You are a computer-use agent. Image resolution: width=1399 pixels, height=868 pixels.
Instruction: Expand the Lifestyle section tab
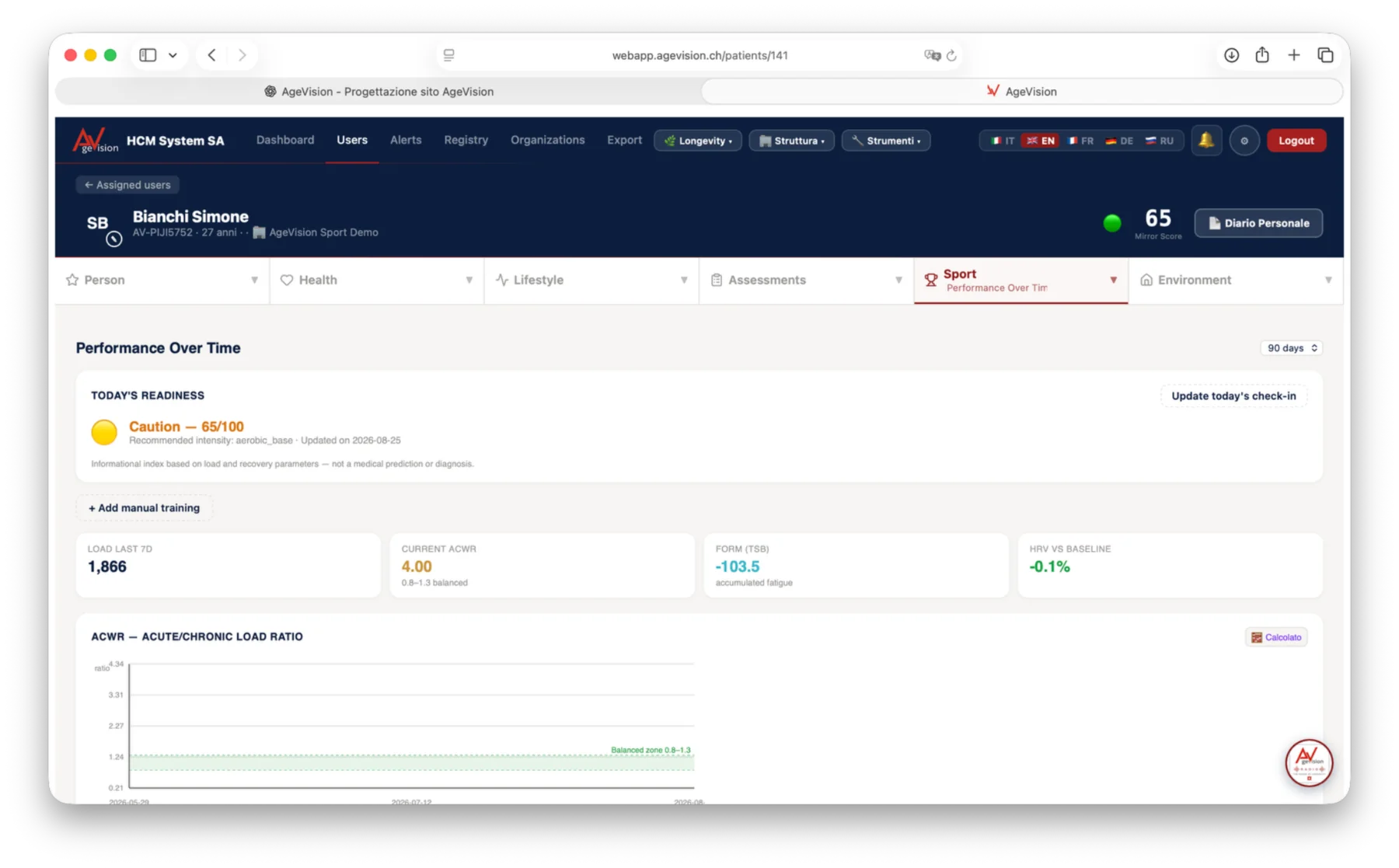591,280
